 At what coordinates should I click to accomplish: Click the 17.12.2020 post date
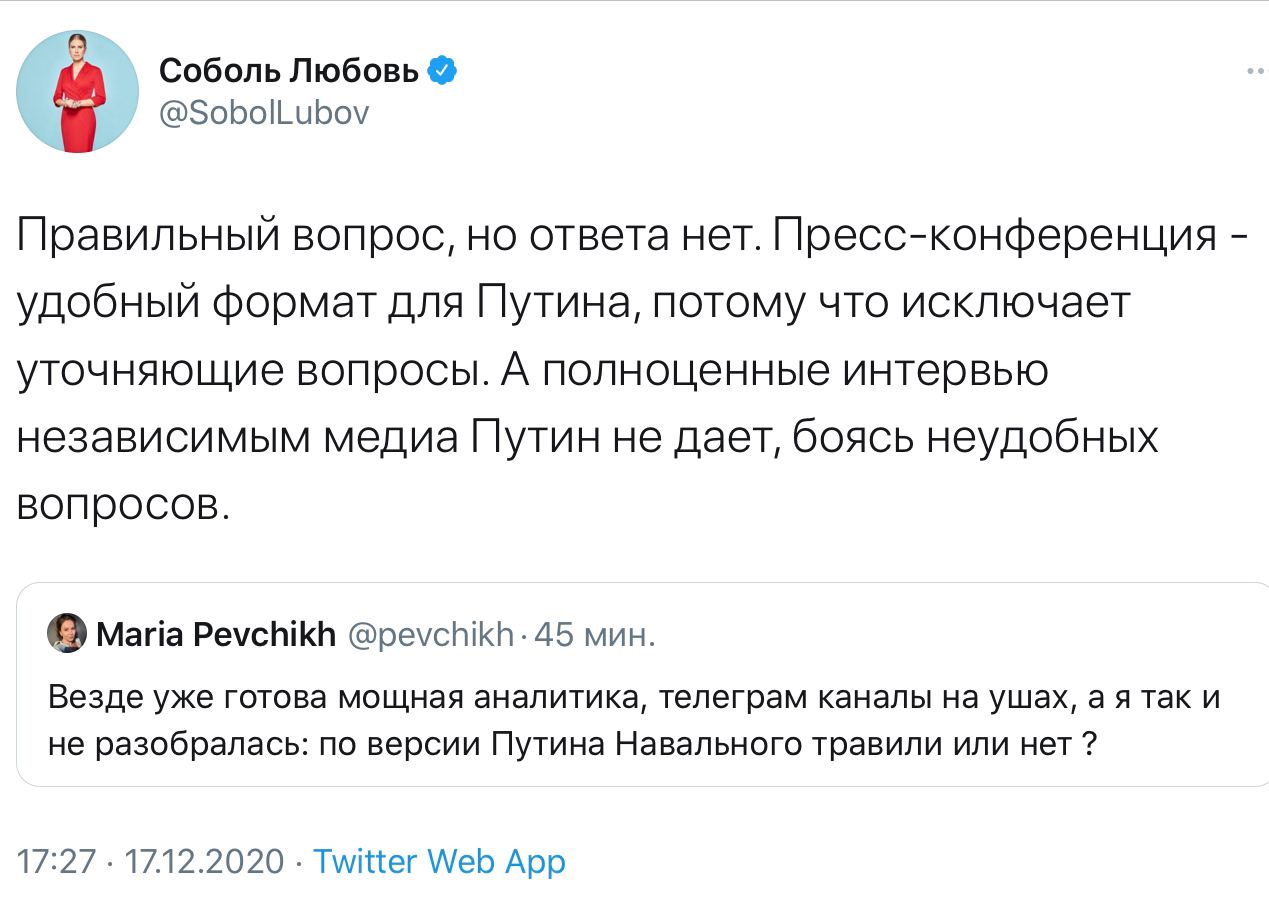pyautogui.click(x=202, y=862)
